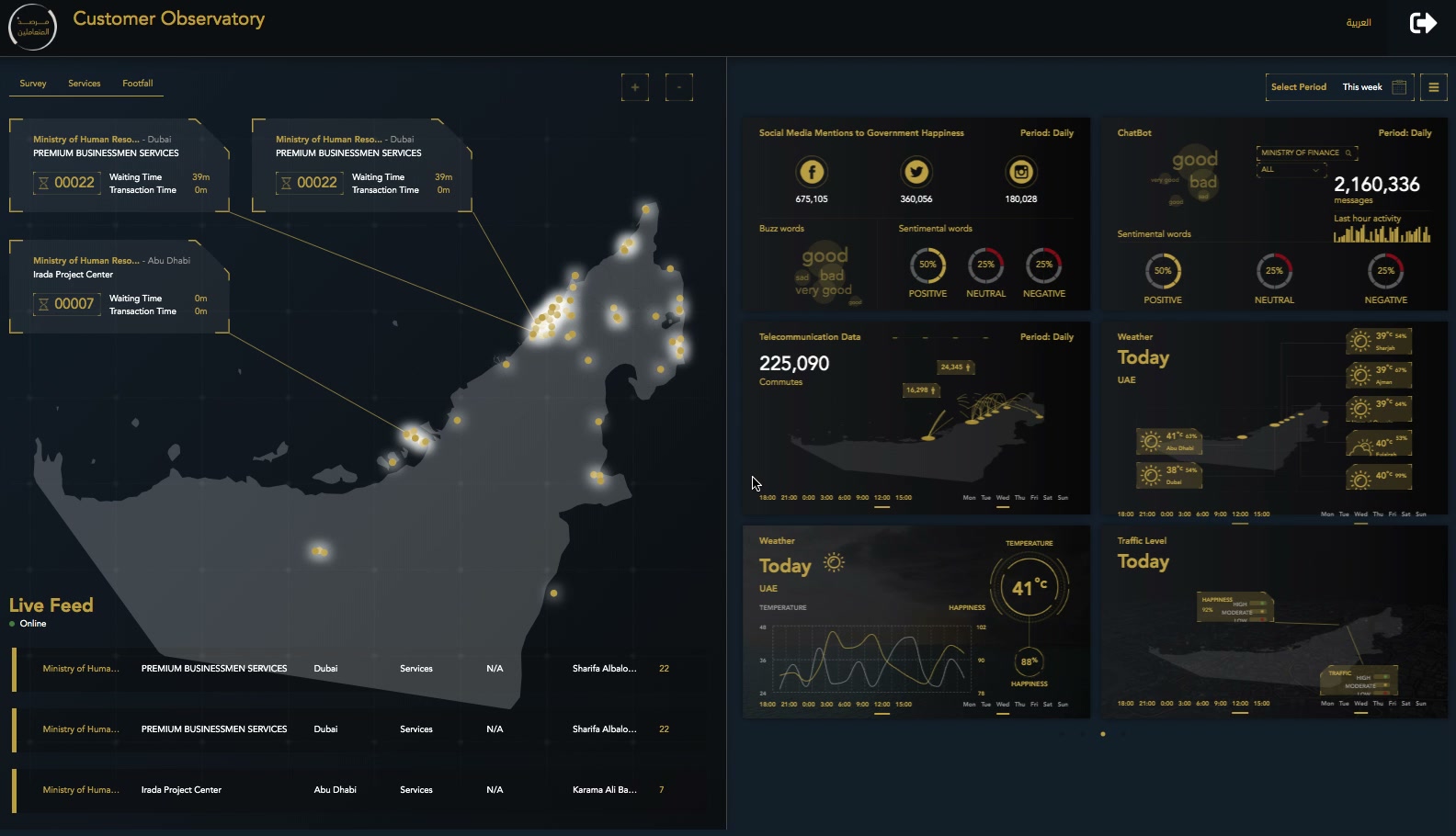Click the active gold carousel page dot
This screenshot has width=1456, height=836.
[1103, 734]
